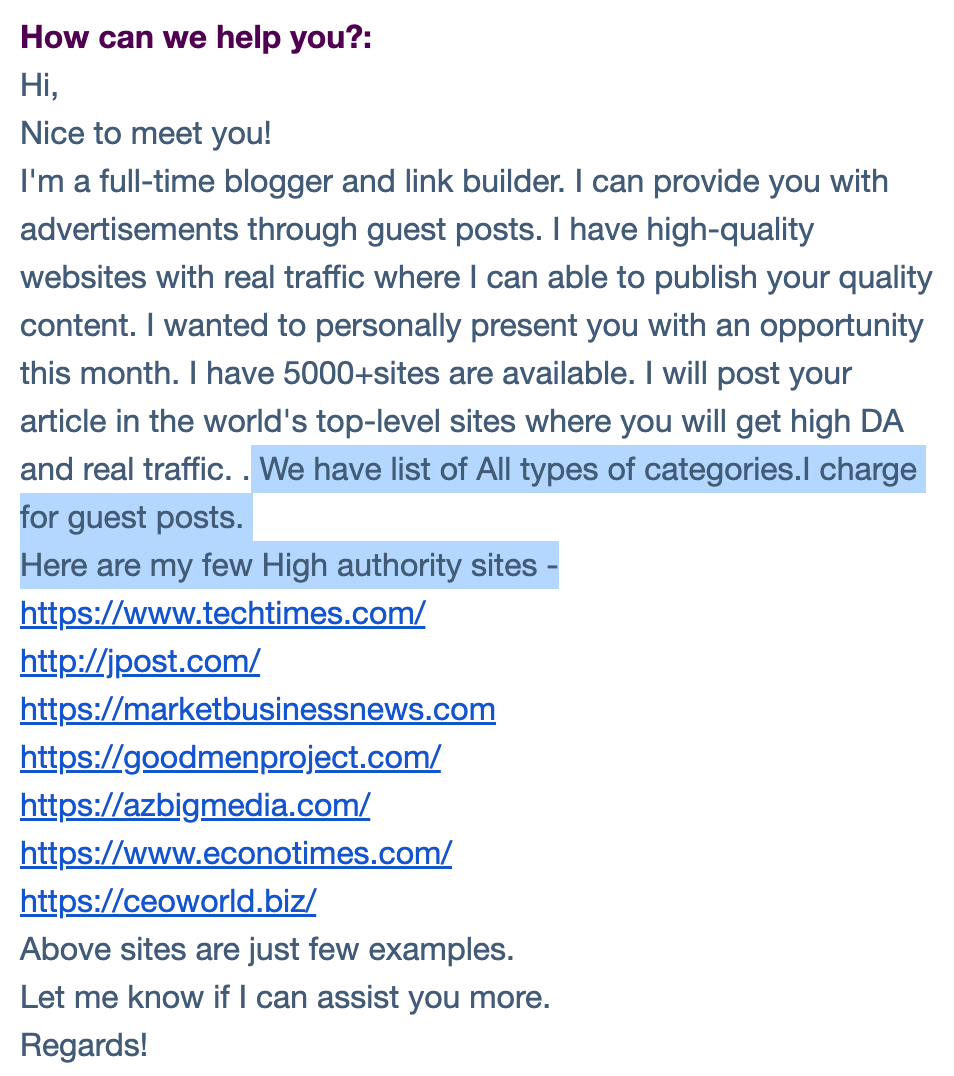
Task: Click the 'Hi,' greeting line
Action: [x=39, y=86]
